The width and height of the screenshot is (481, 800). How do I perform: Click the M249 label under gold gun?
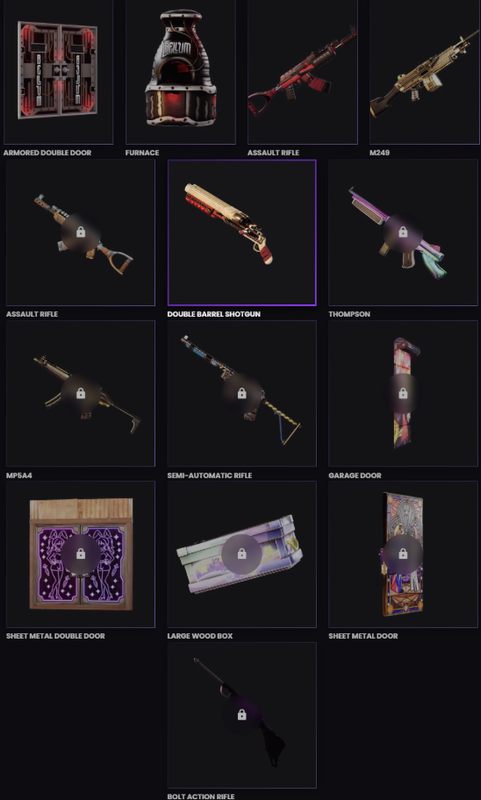coord(379,153)
